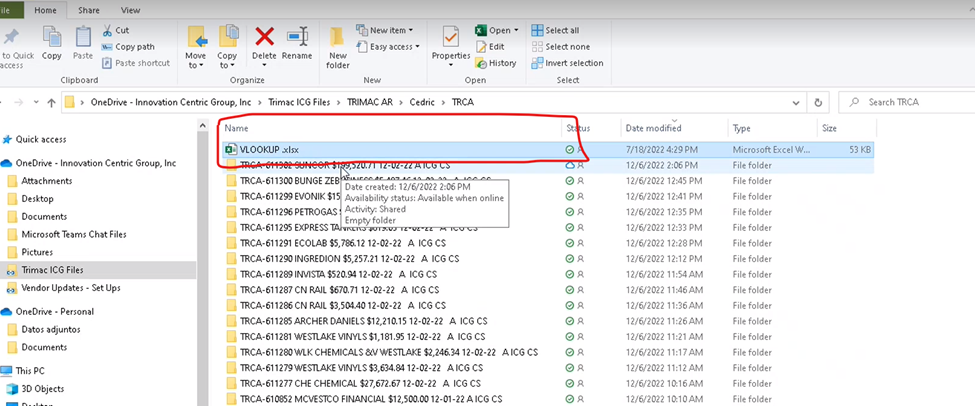975x406 pixels.
Task: Open the file History command
Action: (496, 63)
